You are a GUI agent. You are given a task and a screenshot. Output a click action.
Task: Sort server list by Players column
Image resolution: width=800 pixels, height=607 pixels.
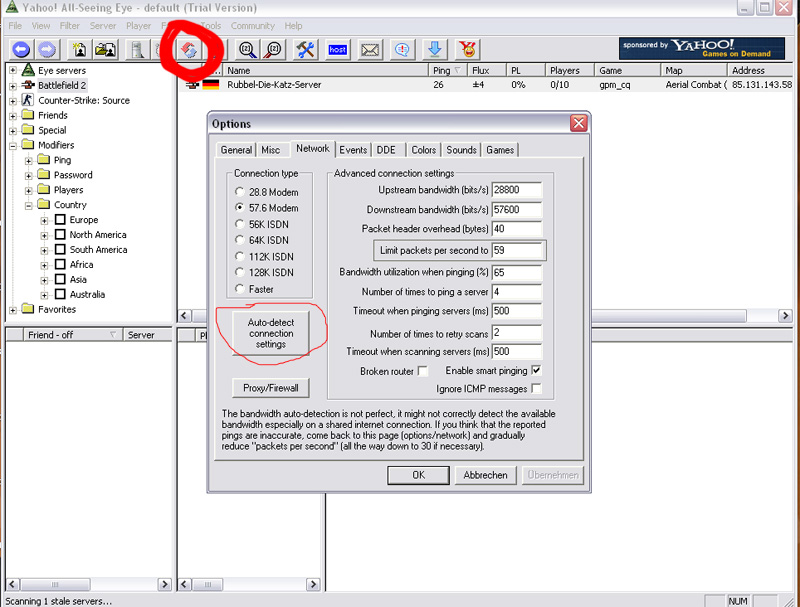click(x=569, y=70)
